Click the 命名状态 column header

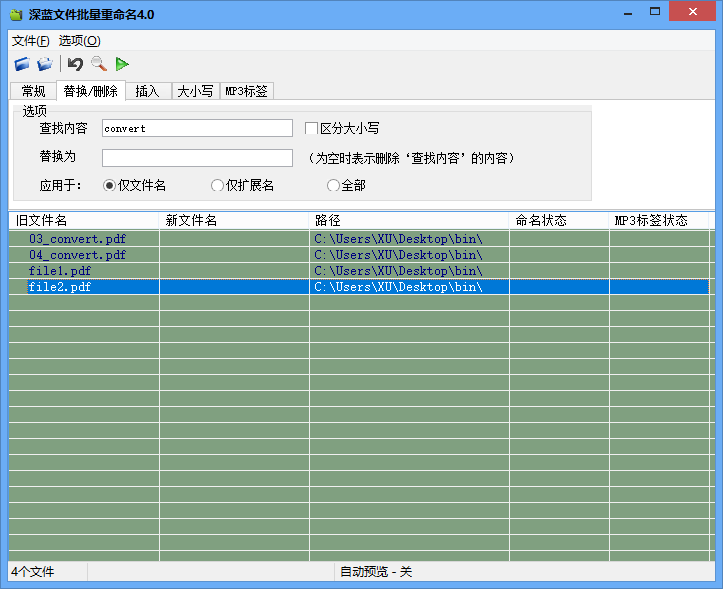click(x=559, y=220)
